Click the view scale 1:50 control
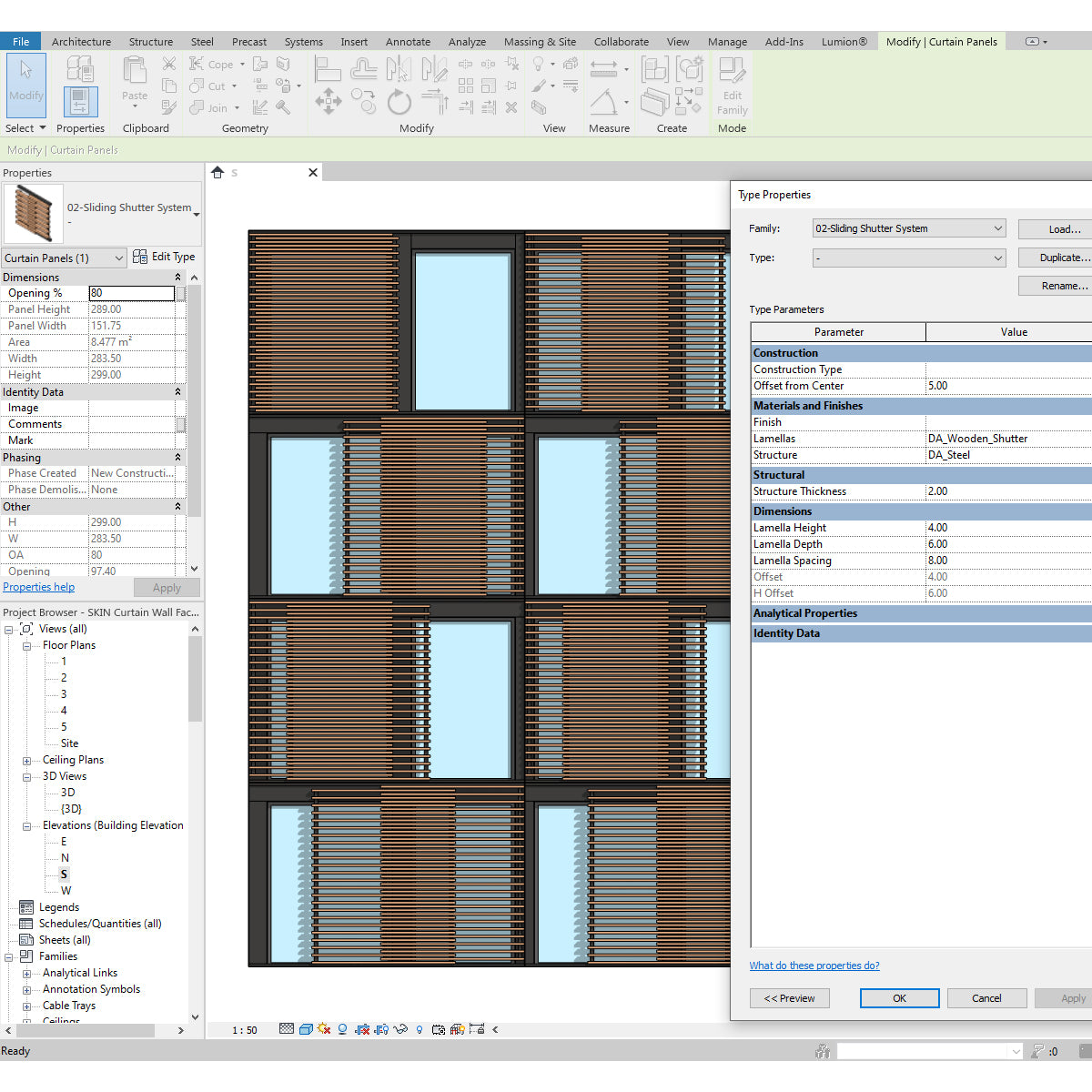Screen dimensions: 1092x1092 pos(244,1028)
